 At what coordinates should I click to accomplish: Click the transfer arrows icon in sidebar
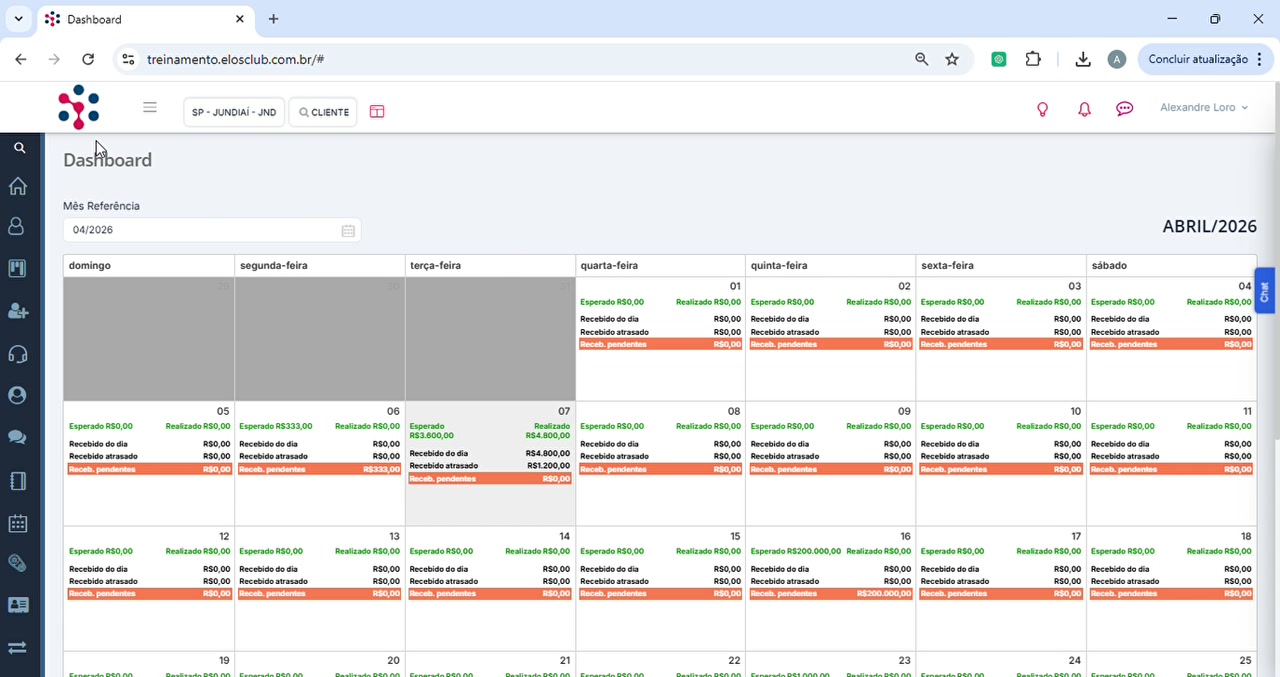[x=17, y=647]
